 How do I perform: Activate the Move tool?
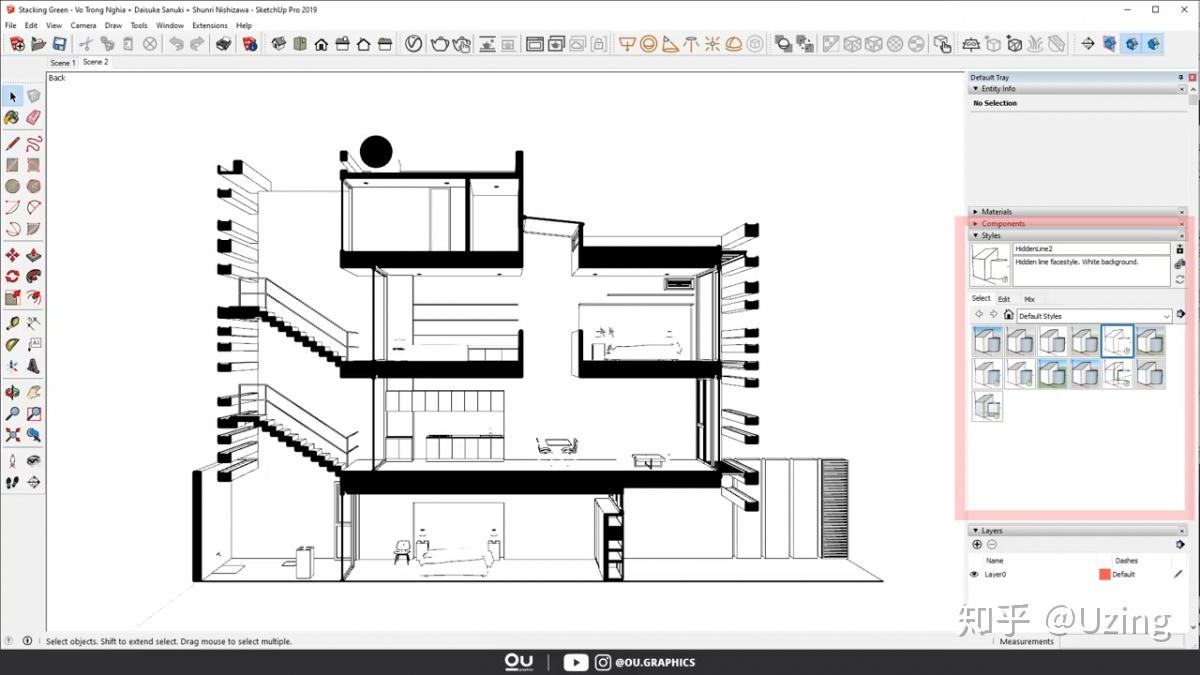point(12,255)
